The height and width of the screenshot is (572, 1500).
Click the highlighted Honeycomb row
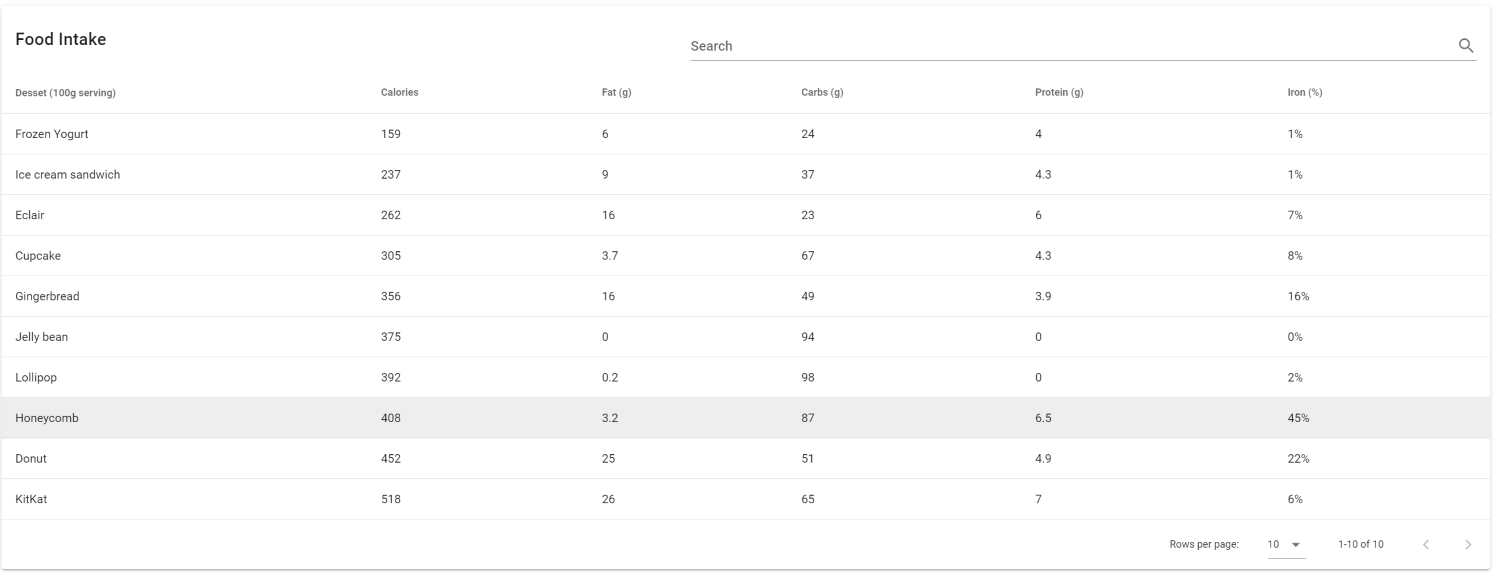click(47, 419)
